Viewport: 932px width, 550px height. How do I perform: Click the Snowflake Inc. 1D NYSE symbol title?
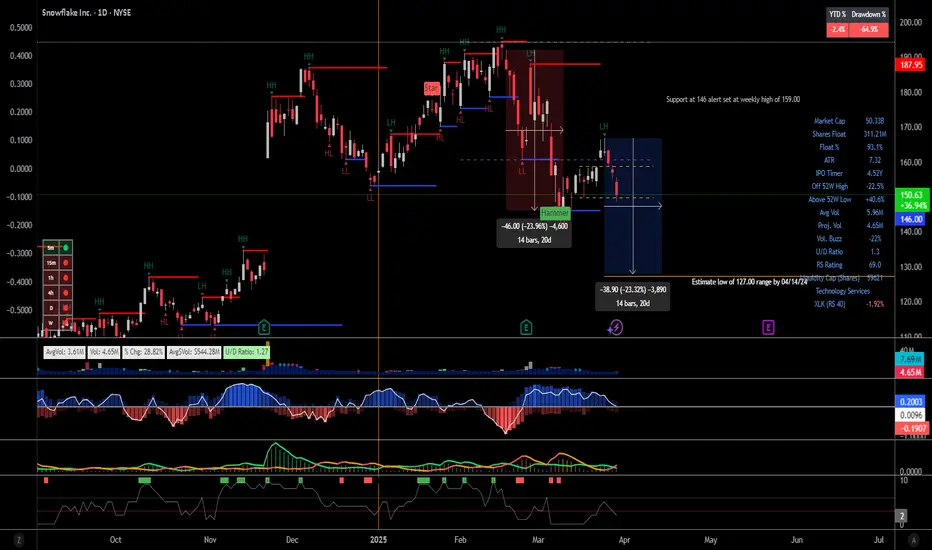tap(86, 12)
